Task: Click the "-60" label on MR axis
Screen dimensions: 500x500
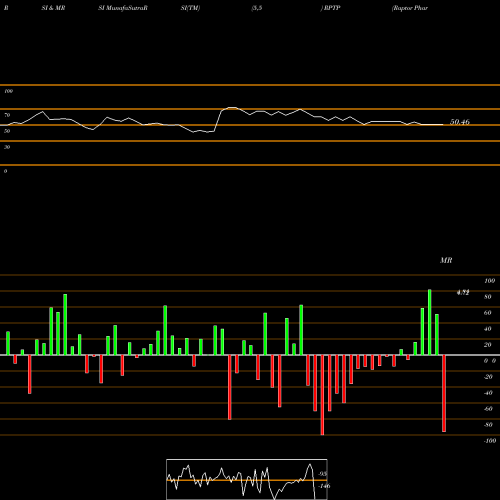Action: click(x=488, y=409)
